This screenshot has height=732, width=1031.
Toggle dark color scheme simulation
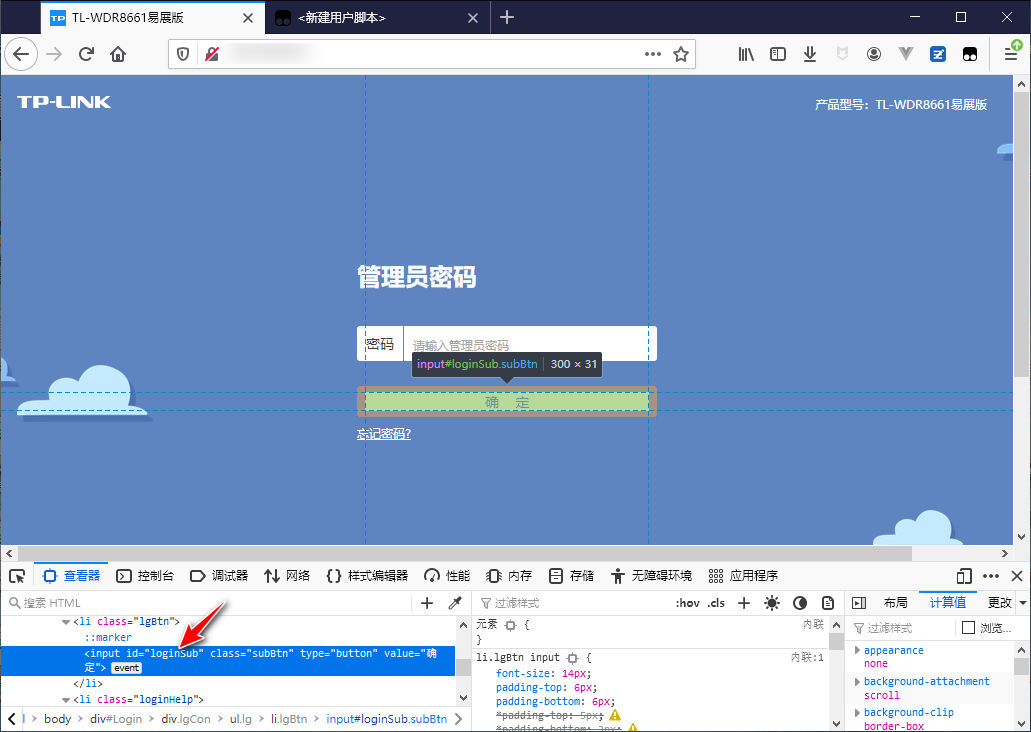800,603
